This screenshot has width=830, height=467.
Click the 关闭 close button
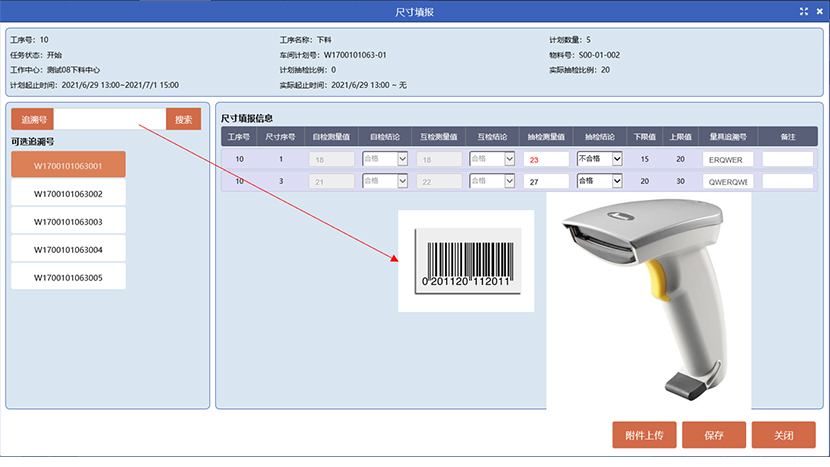pos(783,435)
